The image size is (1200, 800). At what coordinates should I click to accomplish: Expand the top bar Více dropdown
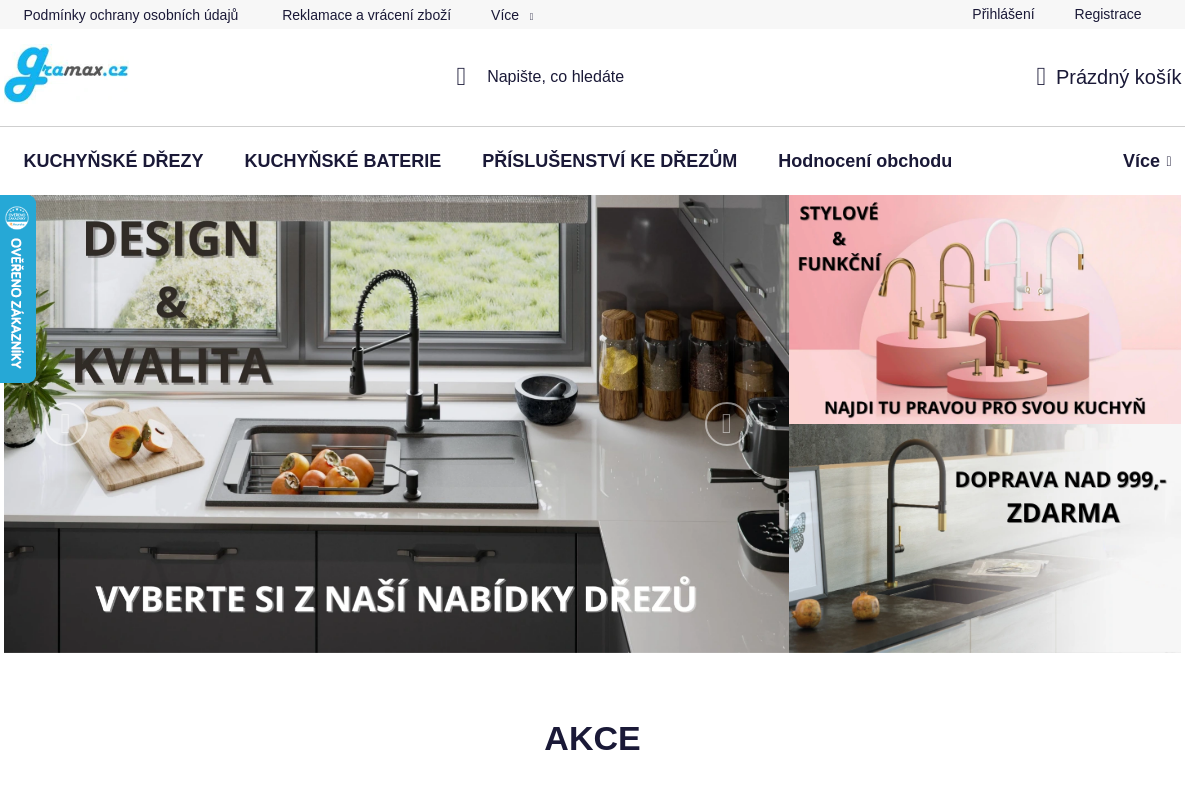click(x=512, y=15)
